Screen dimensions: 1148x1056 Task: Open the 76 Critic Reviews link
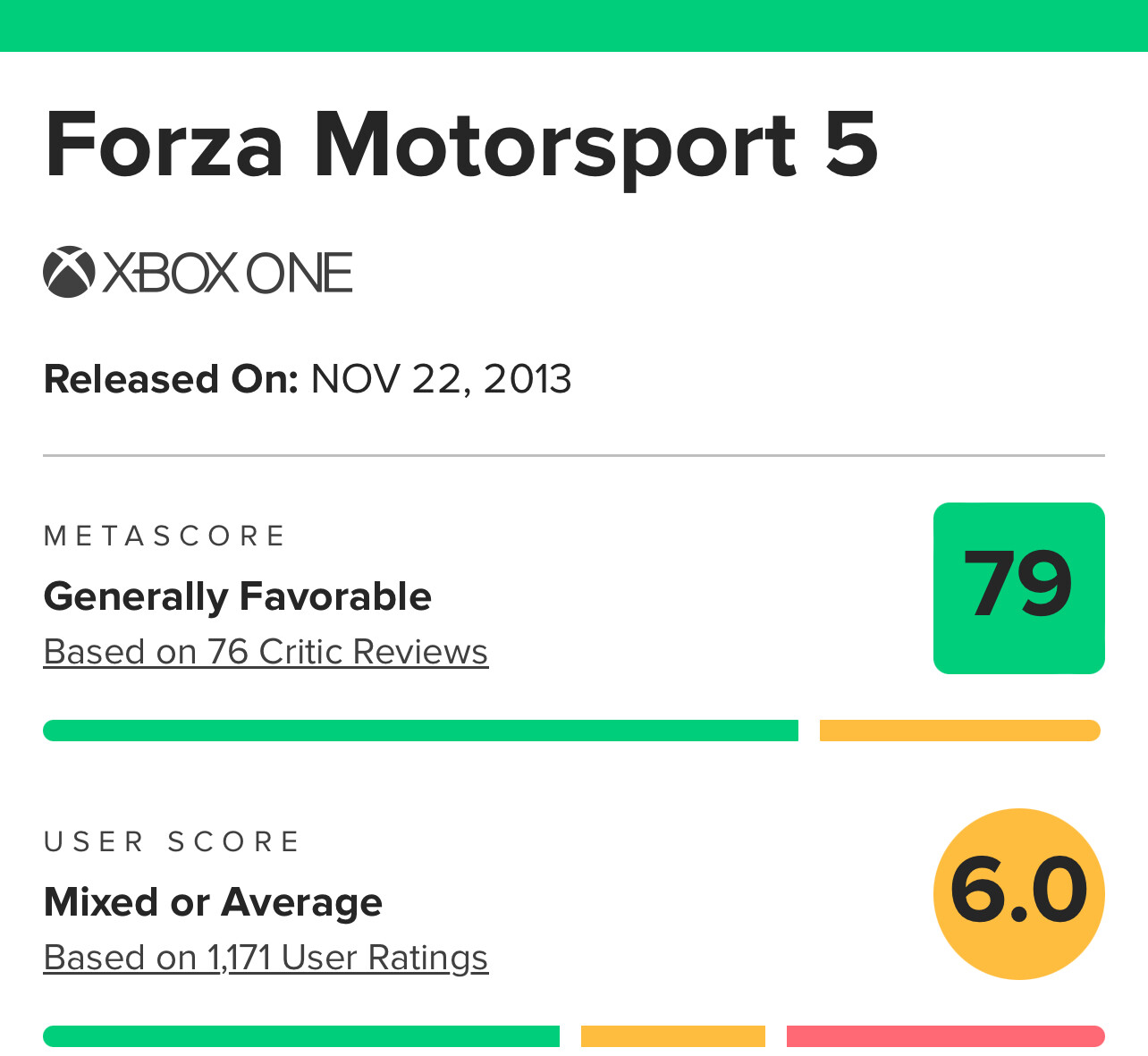click(266, 652)
